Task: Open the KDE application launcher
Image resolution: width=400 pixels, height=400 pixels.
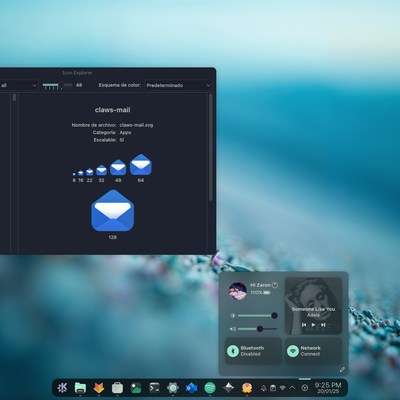Action: point(62,388)
